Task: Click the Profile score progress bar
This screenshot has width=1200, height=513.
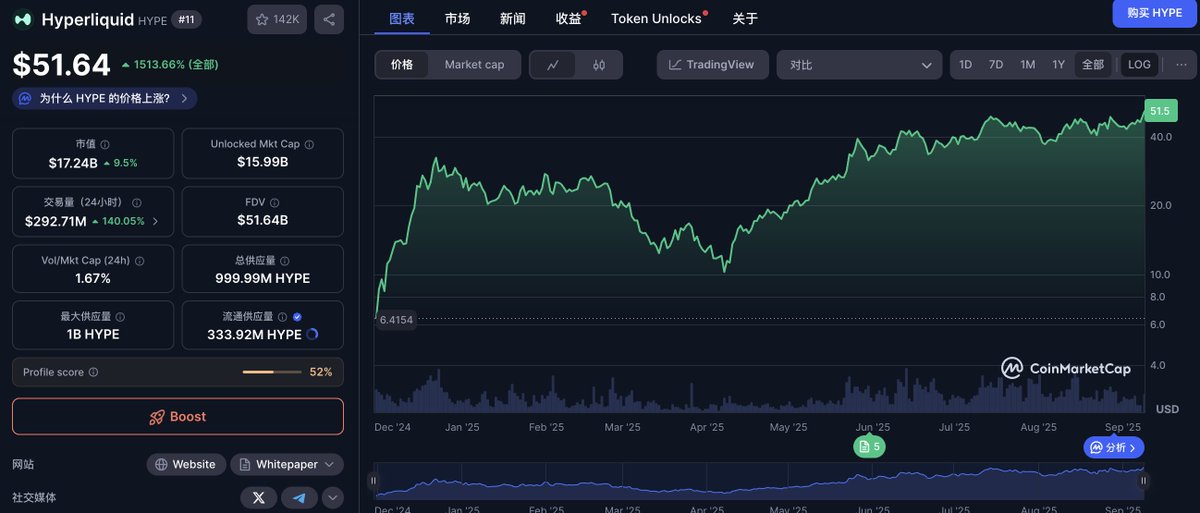Action: click(272, 372)
